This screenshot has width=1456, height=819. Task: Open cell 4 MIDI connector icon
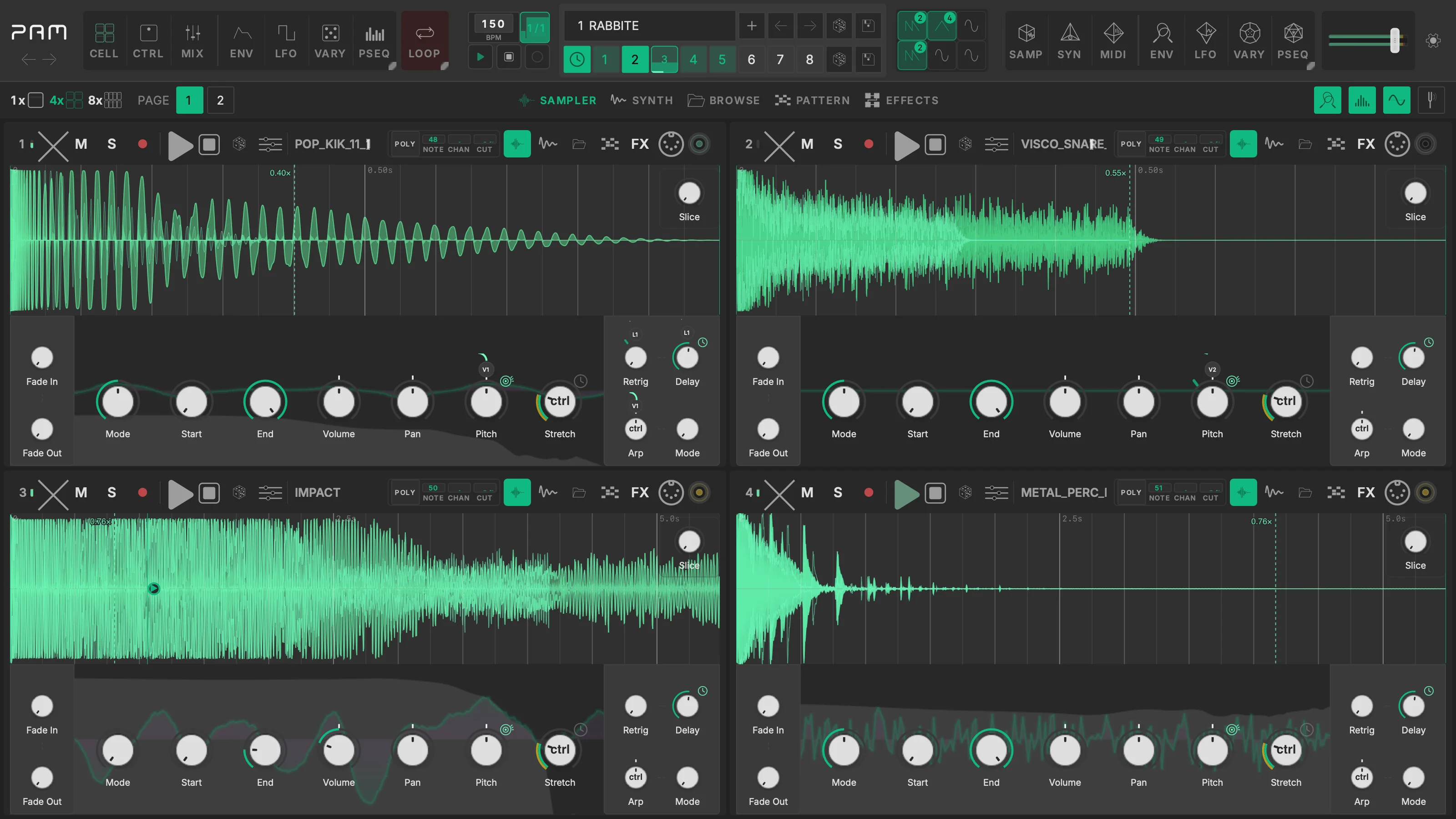(x=1397, y=493)
